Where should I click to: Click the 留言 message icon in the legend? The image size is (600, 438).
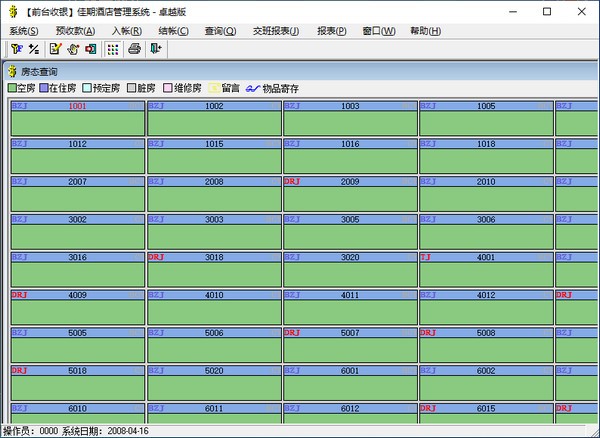click(x=214, y=88)
